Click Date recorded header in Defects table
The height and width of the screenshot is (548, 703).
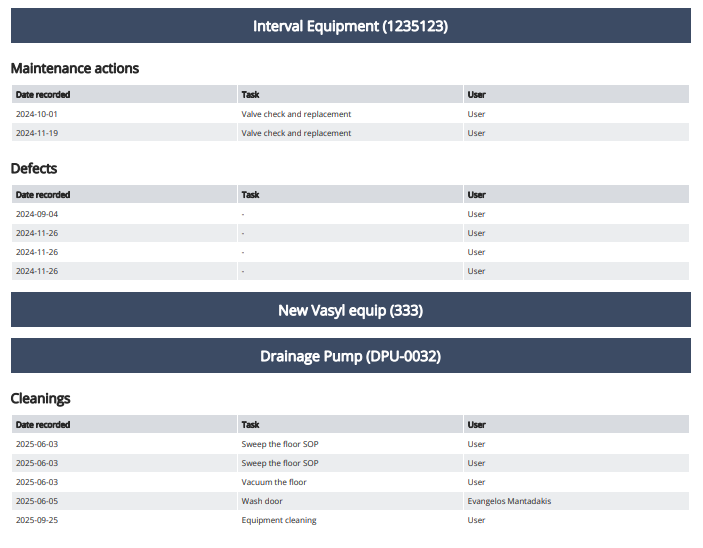43,195
